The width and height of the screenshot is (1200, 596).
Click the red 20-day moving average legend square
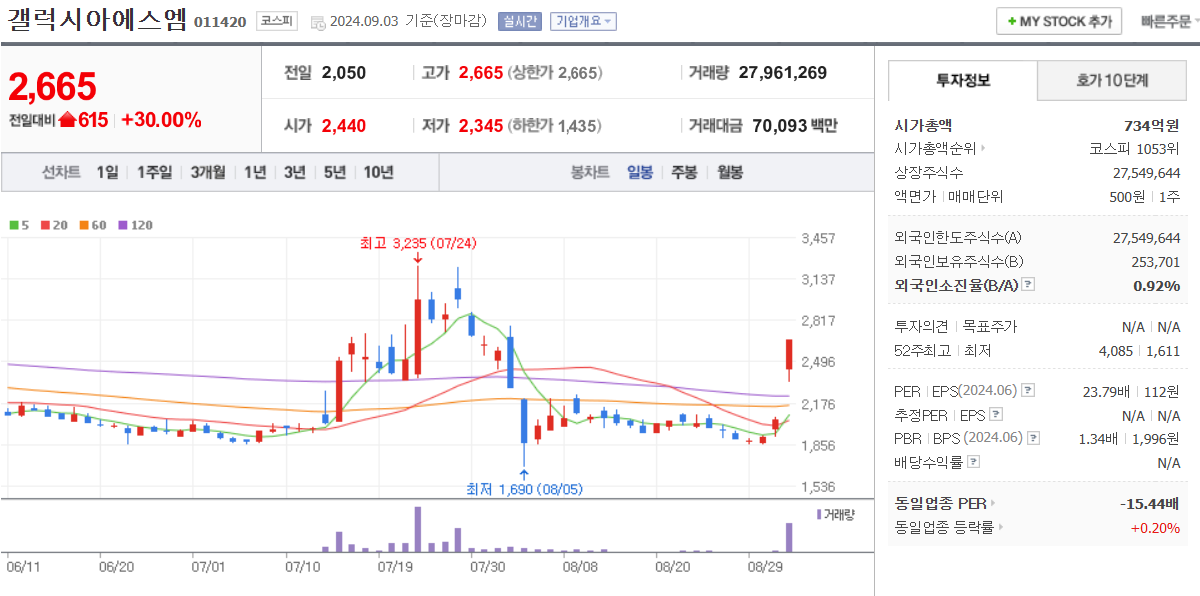[45, 225]
